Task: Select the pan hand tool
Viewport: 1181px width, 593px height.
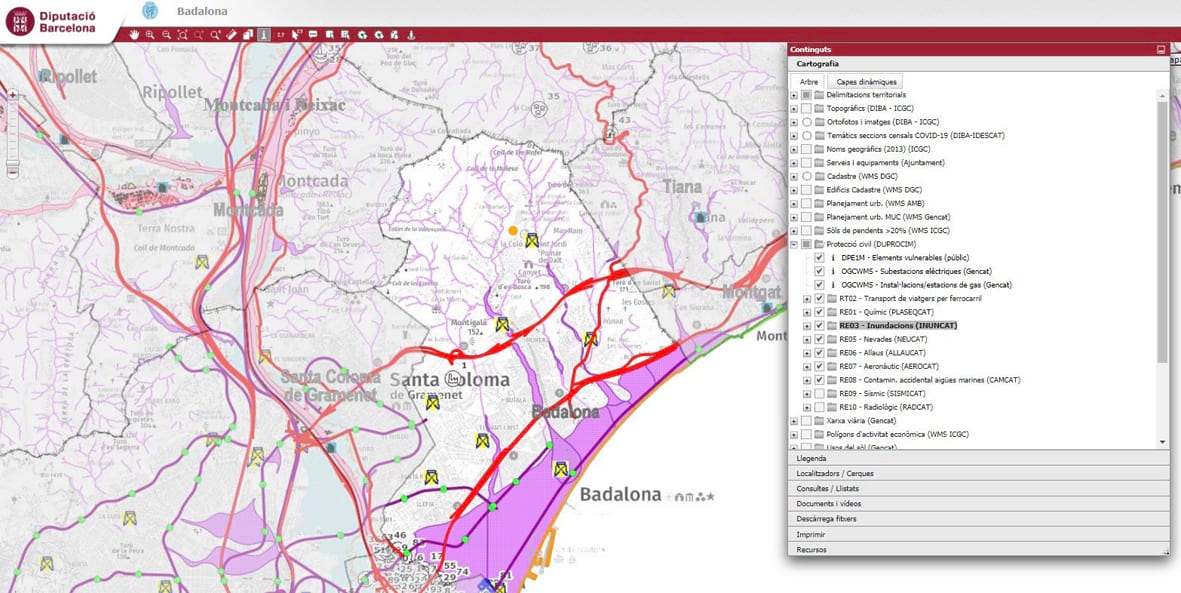Action: [134, 35]
